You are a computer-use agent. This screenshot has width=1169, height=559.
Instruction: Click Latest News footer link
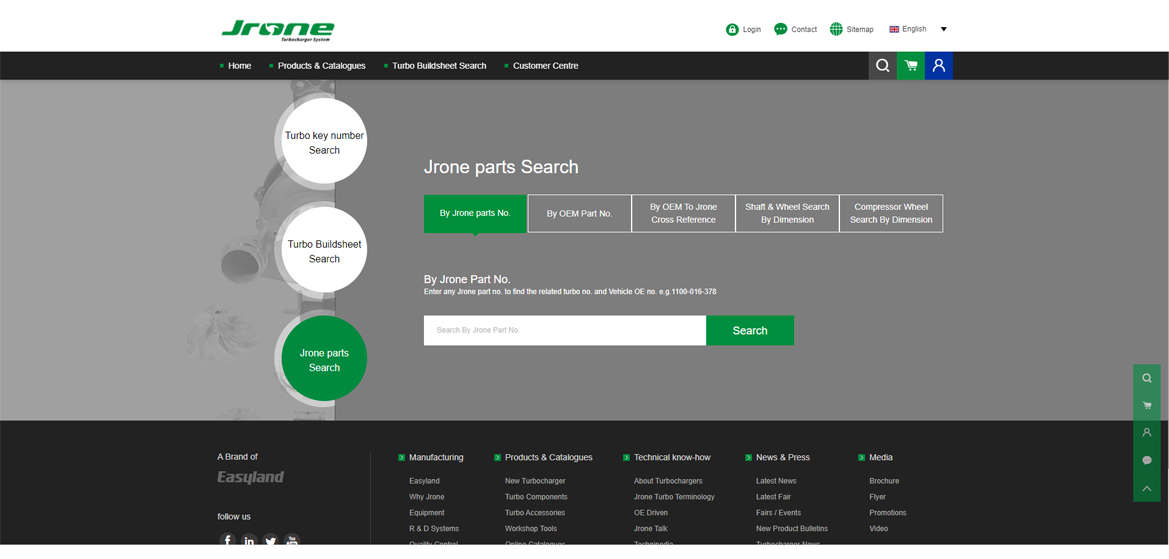[776, 481]
